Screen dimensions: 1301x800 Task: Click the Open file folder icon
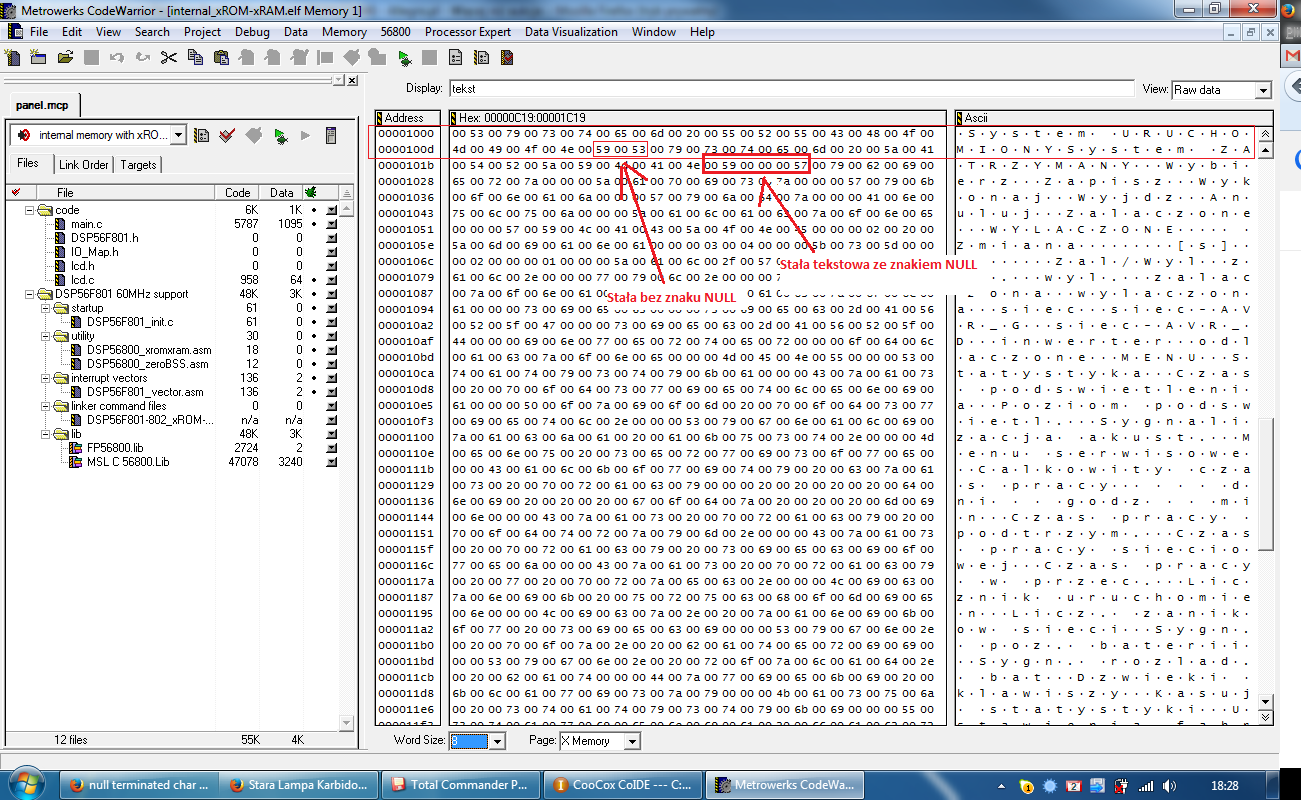tap(65, 57)
